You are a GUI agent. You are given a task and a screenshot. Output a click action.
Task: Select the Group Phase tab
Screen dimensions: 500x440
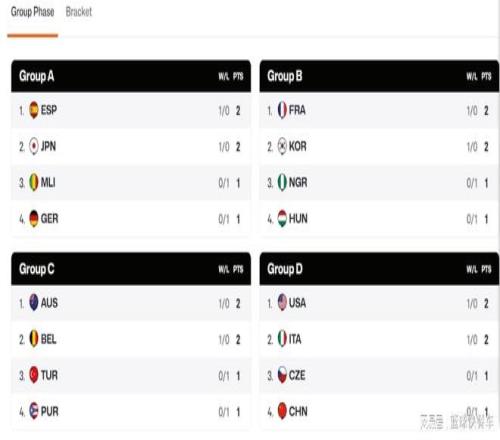click(x=33, y=12)
